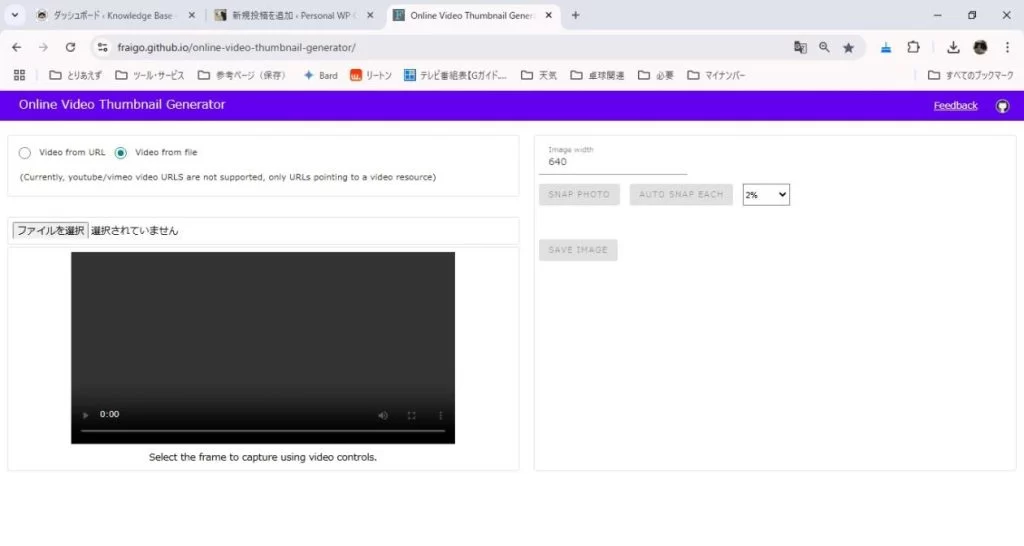Image resolution: width=1024 pixels, height=546 pixels.
Task: Open the GitHub icon in purple header
Action: coord(1002,106)
